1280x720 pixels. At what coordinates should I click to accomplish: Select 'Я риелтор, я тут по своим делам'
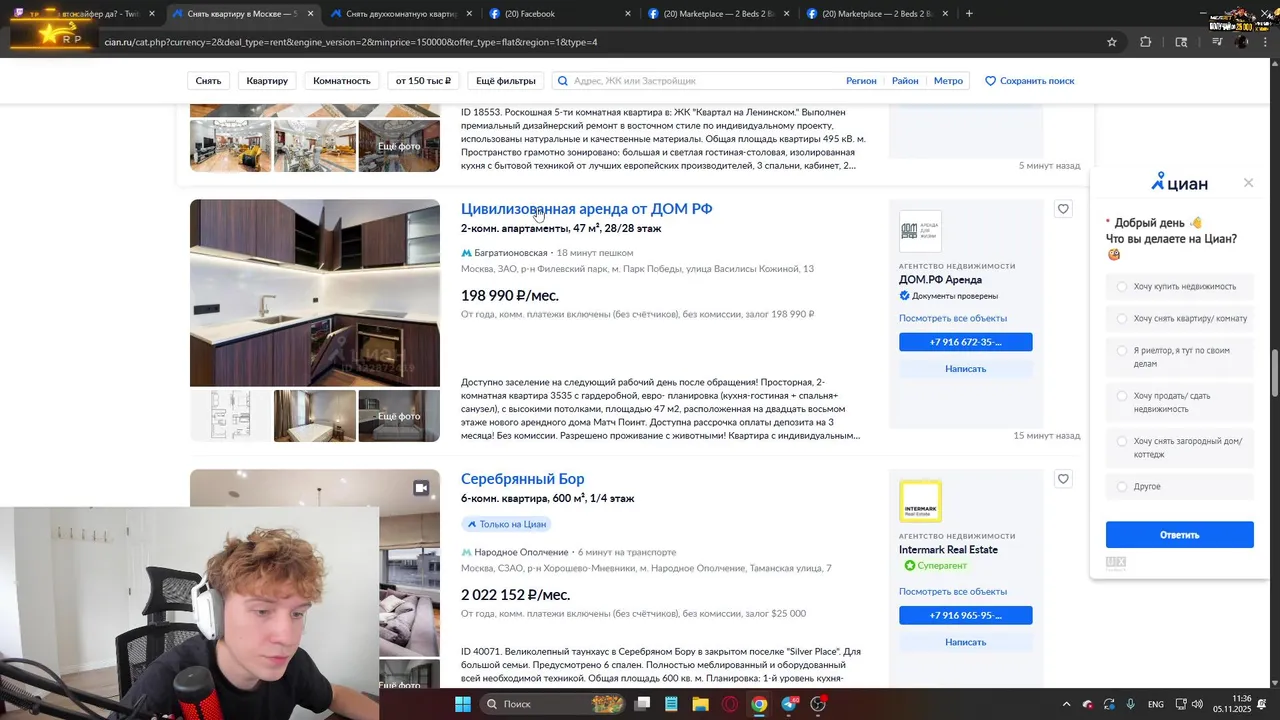click(1180, 357)
